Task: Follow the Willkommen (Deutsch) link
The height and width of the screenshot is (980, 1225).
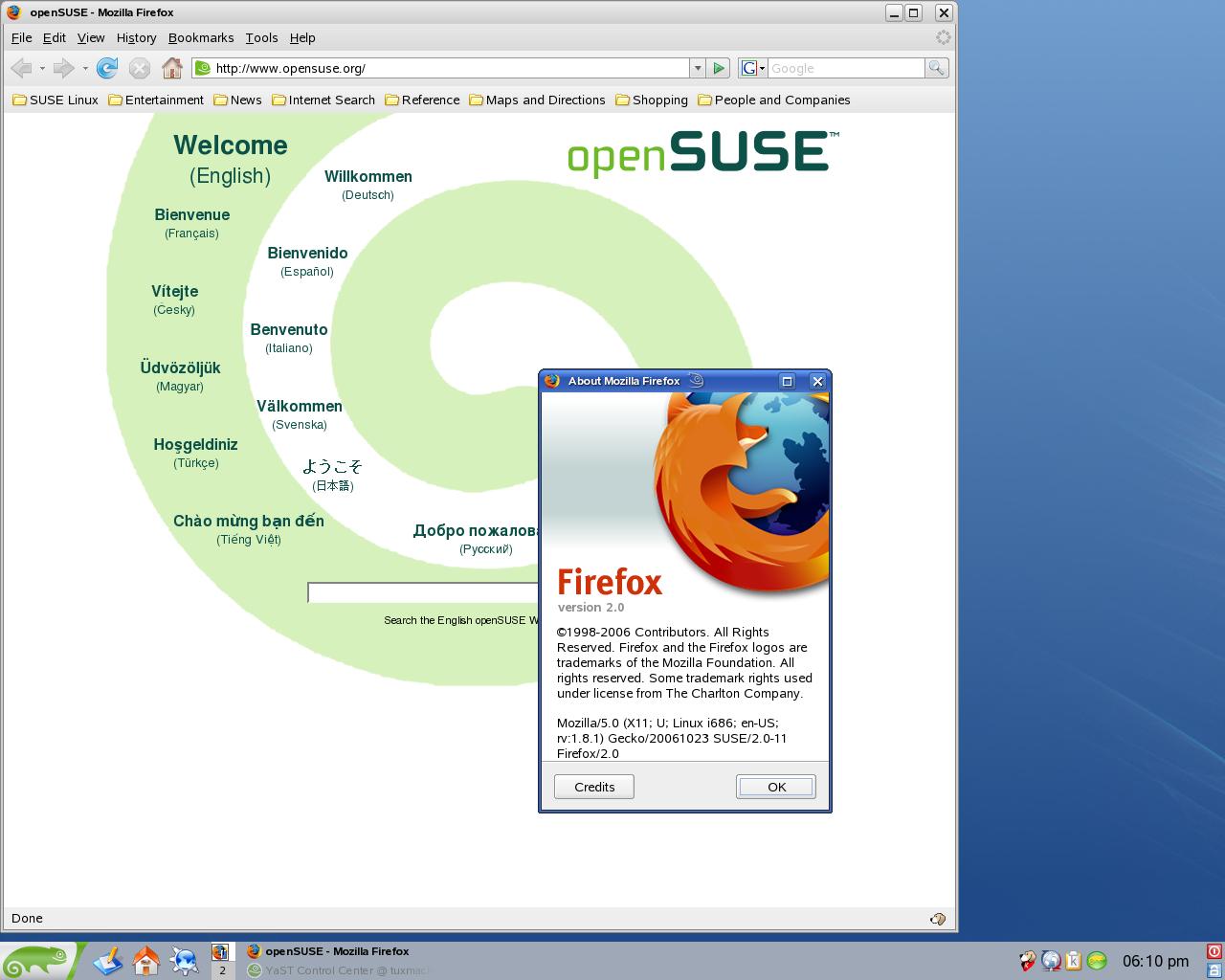Action: [x=368, y=184]
